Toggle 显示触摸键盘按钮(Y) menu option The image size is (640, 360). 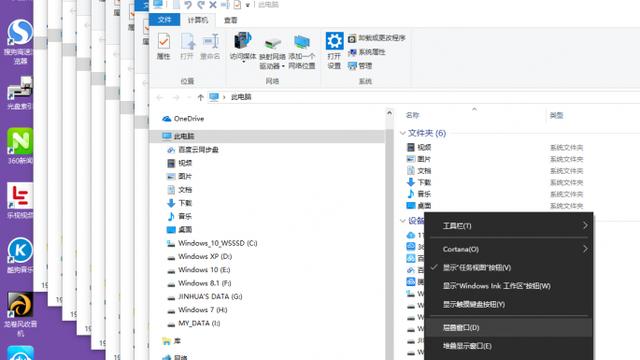click(509, 304)
